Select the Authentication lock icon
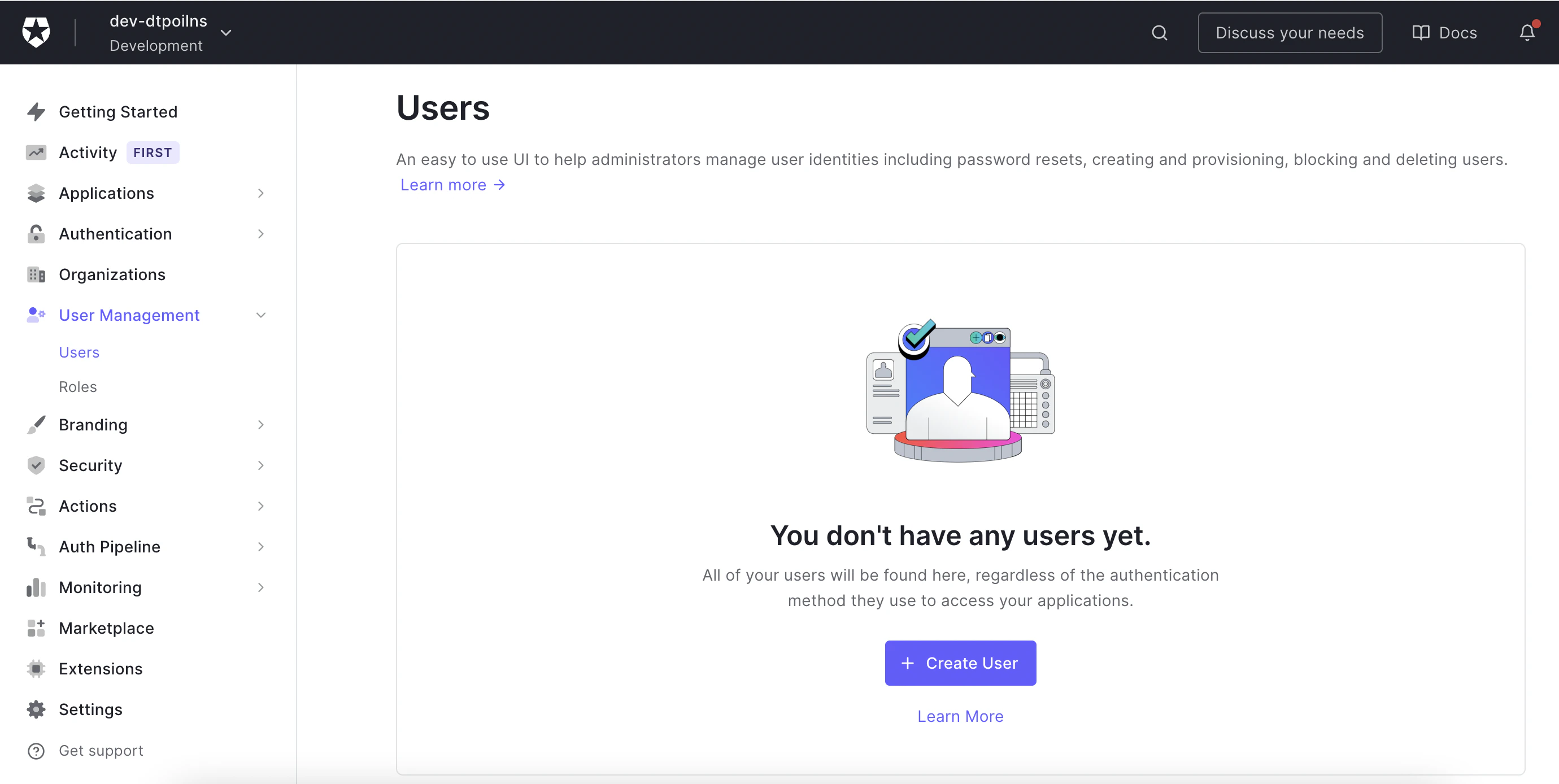Screen dimensions: 1559x784 pos(36,234)
